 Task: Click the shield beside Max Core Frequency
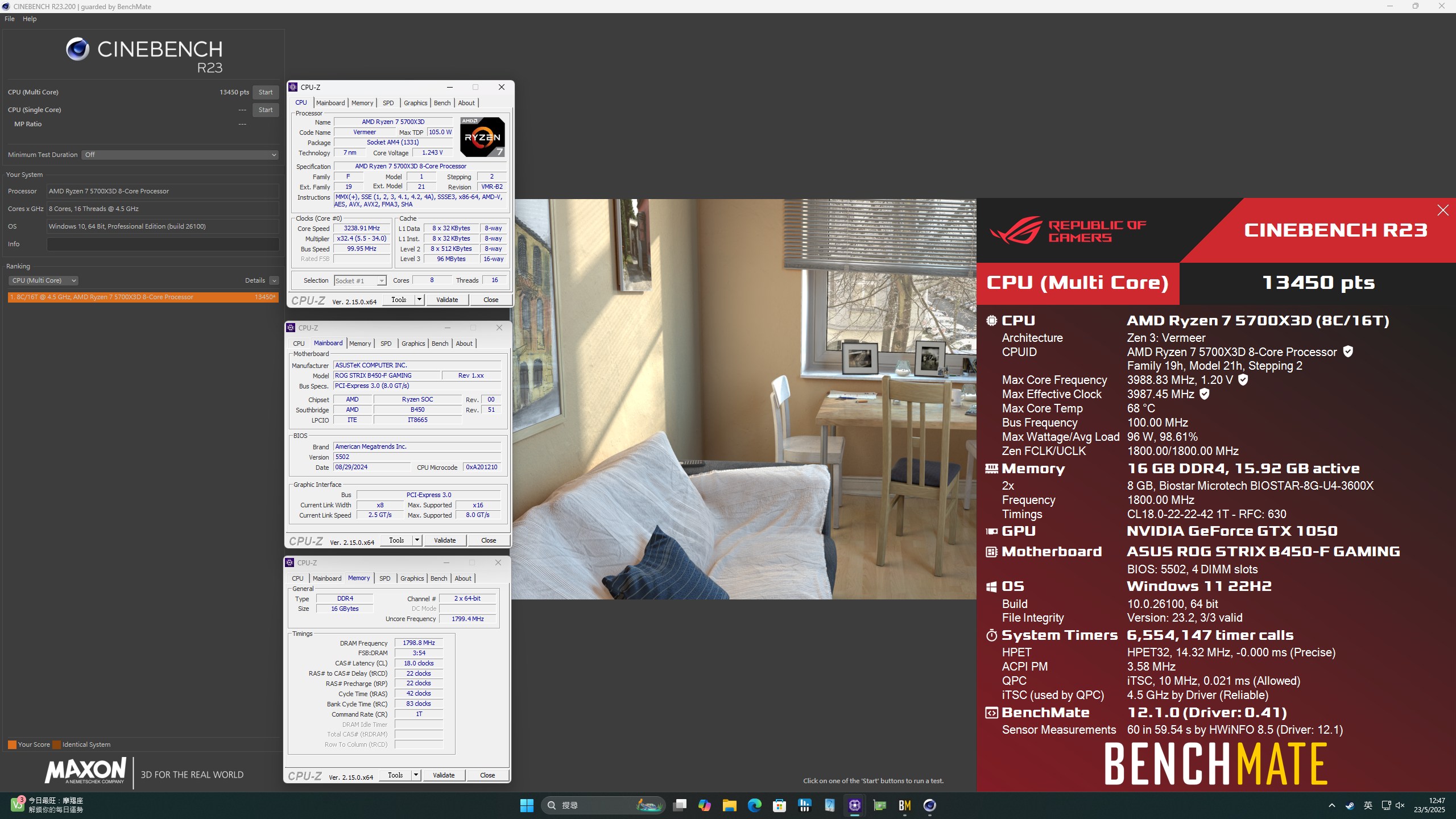(x=1243, y=379)
